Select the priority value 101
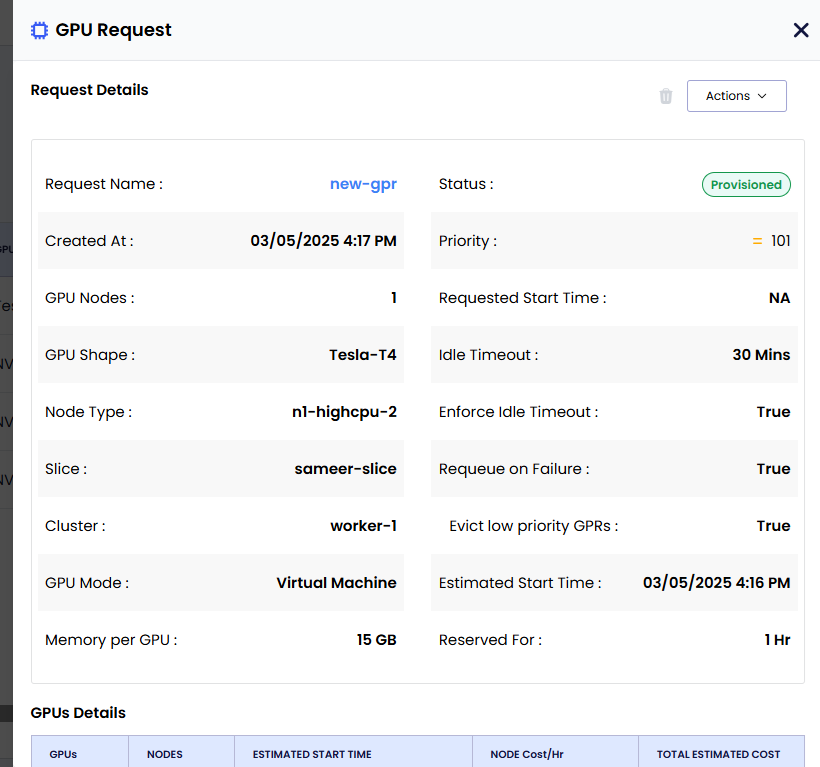Screen dimensions: 820x767 pyautogui.click(x=780, y=241)
